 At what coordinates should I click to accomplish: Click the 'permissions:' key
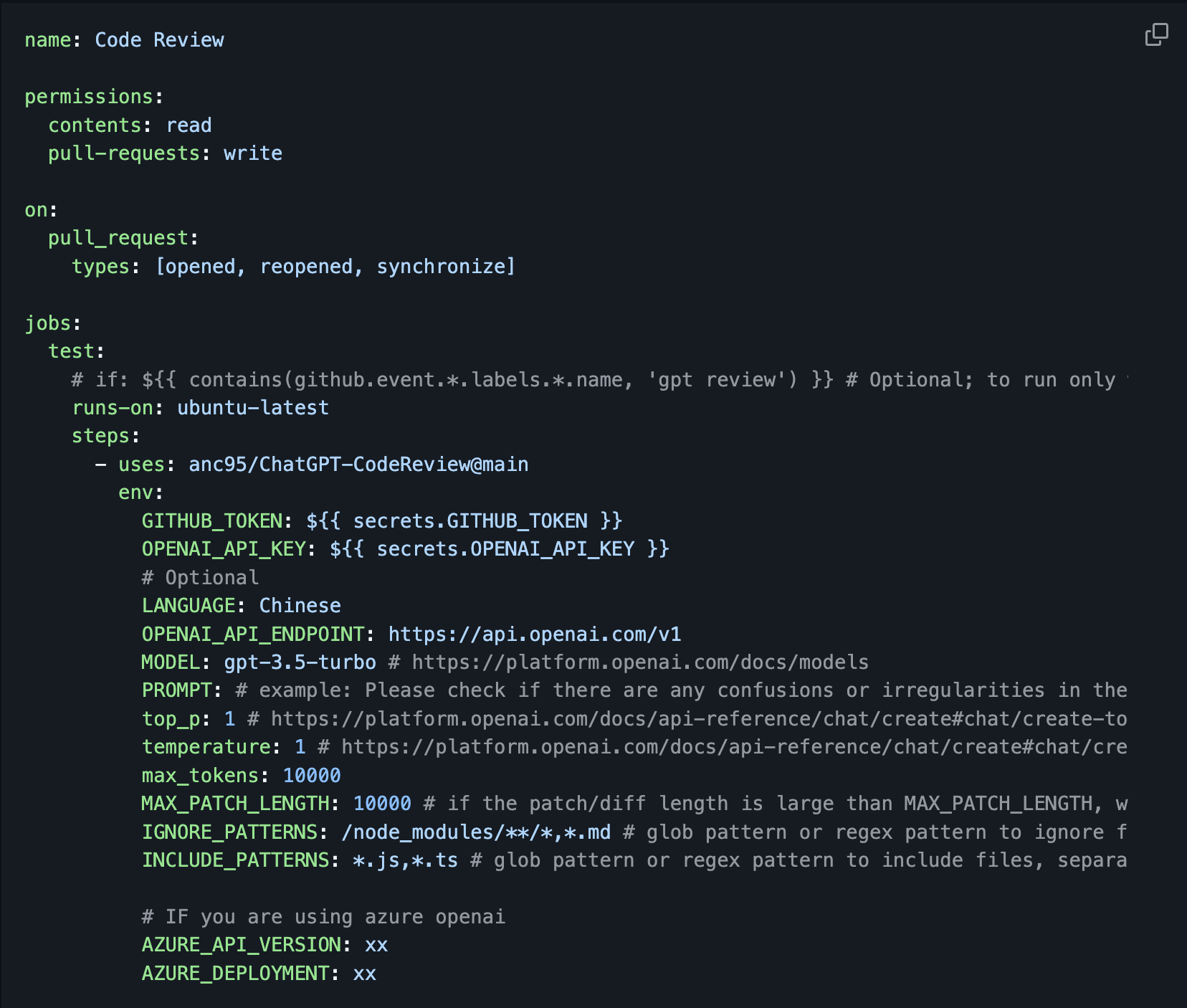point(94,97)
